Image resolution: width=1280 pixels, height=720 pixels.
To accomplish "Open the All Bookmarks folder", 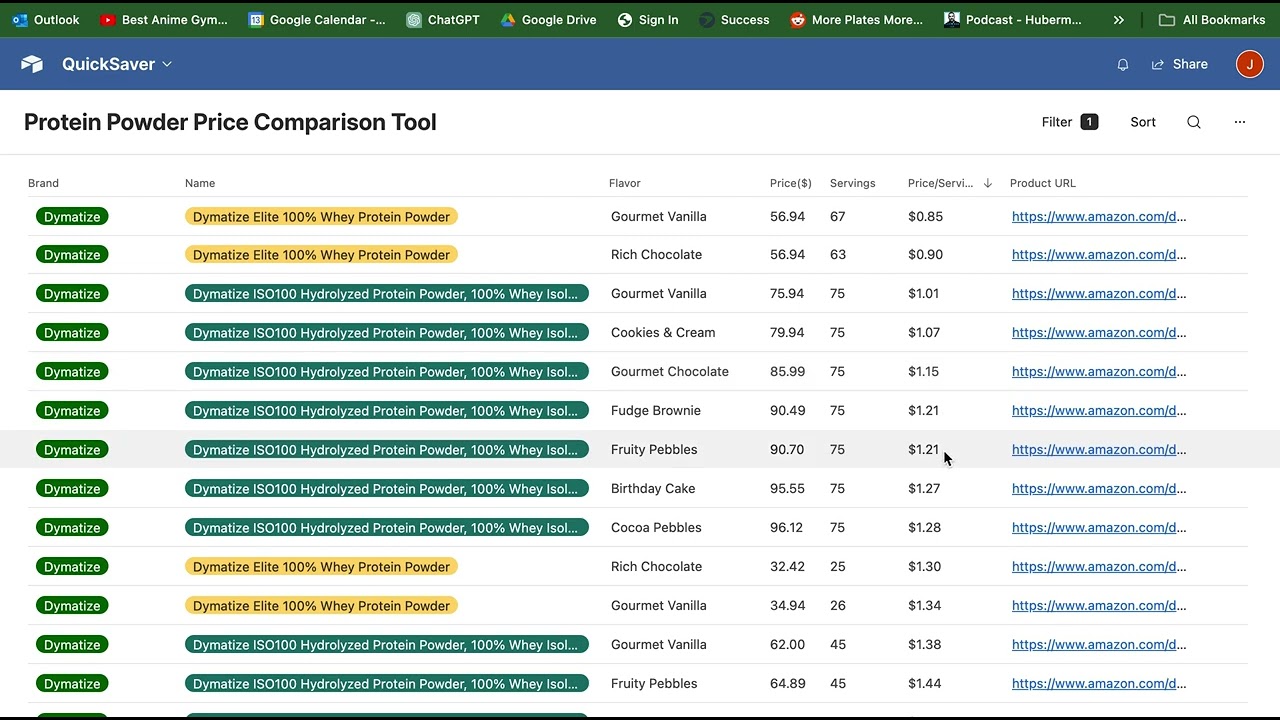I will (x=1211, y=19).
